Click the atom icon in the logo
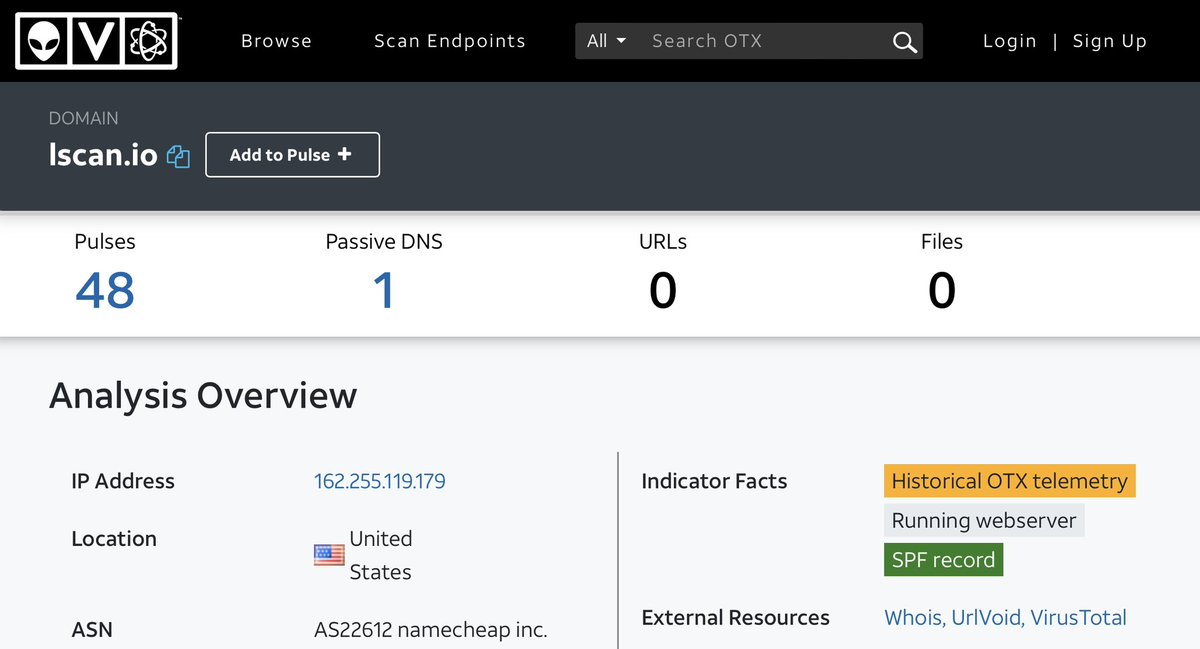The width and height of the screenshot is (1200, 649). coord(152,41)
